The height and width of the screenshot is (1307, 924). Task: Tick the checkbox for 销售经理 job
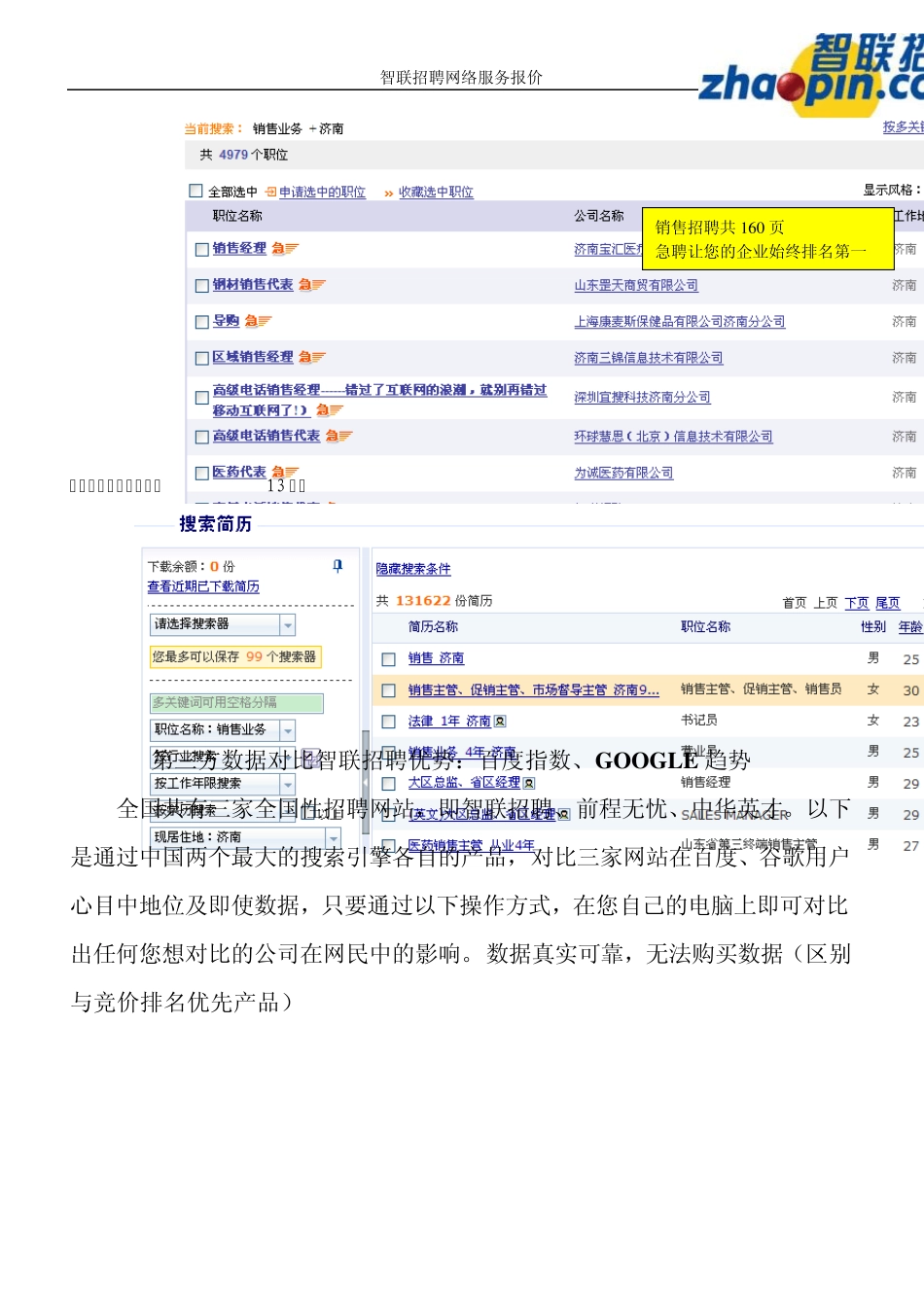point(202,250)
